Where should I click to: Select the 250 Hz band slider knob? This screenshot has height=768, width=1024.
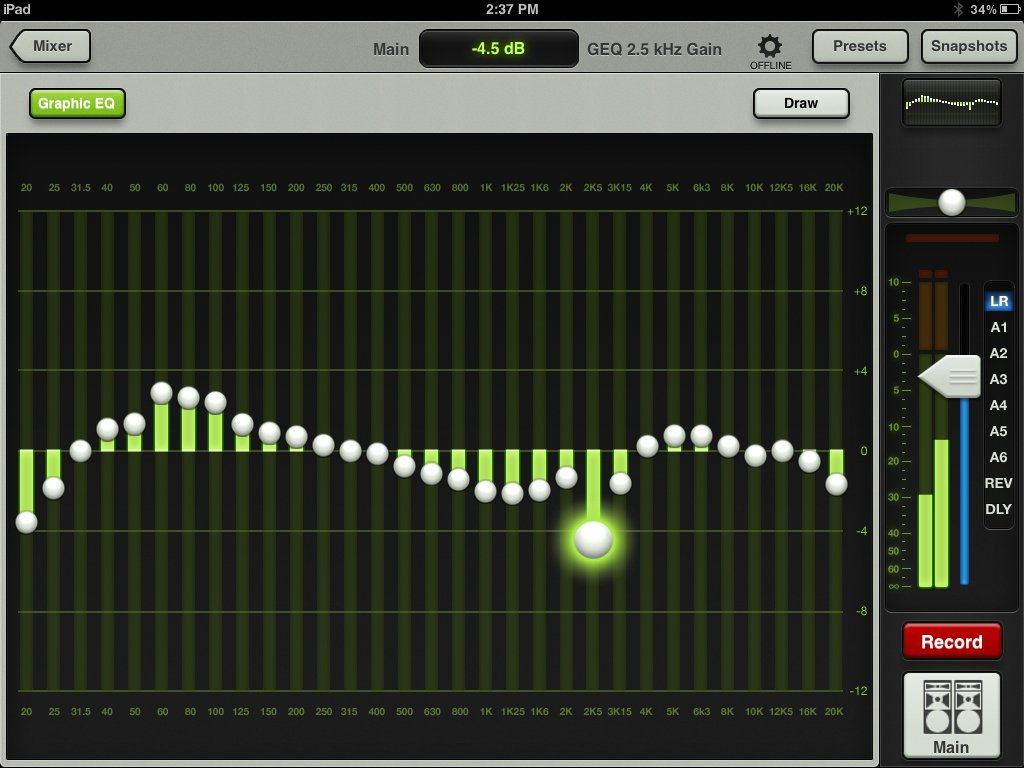click(x=323, y=445)
